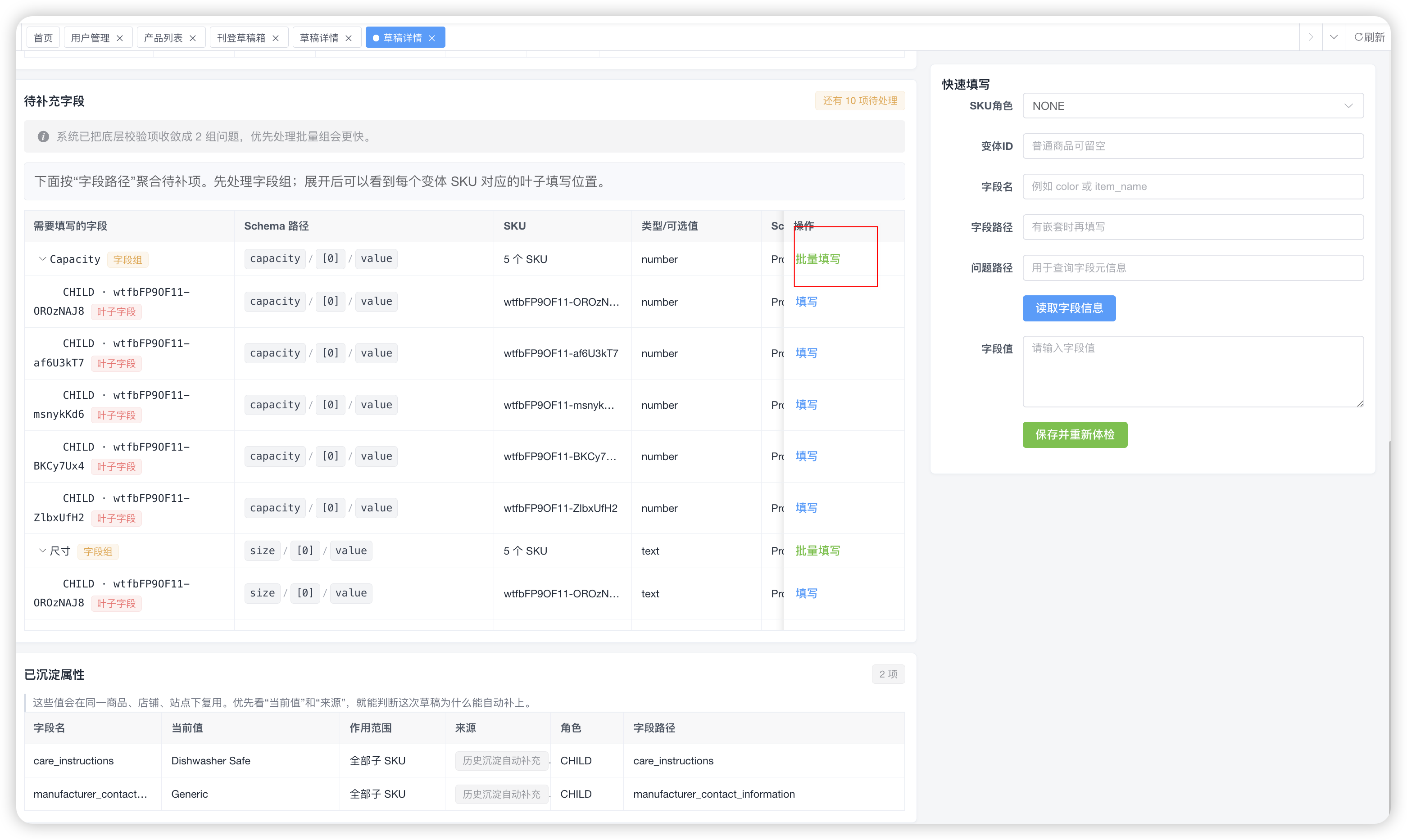Screen dimensions: 1407x840
Task: Click 批量填写 for the 尺寸 group
Action: coord(817,551)
